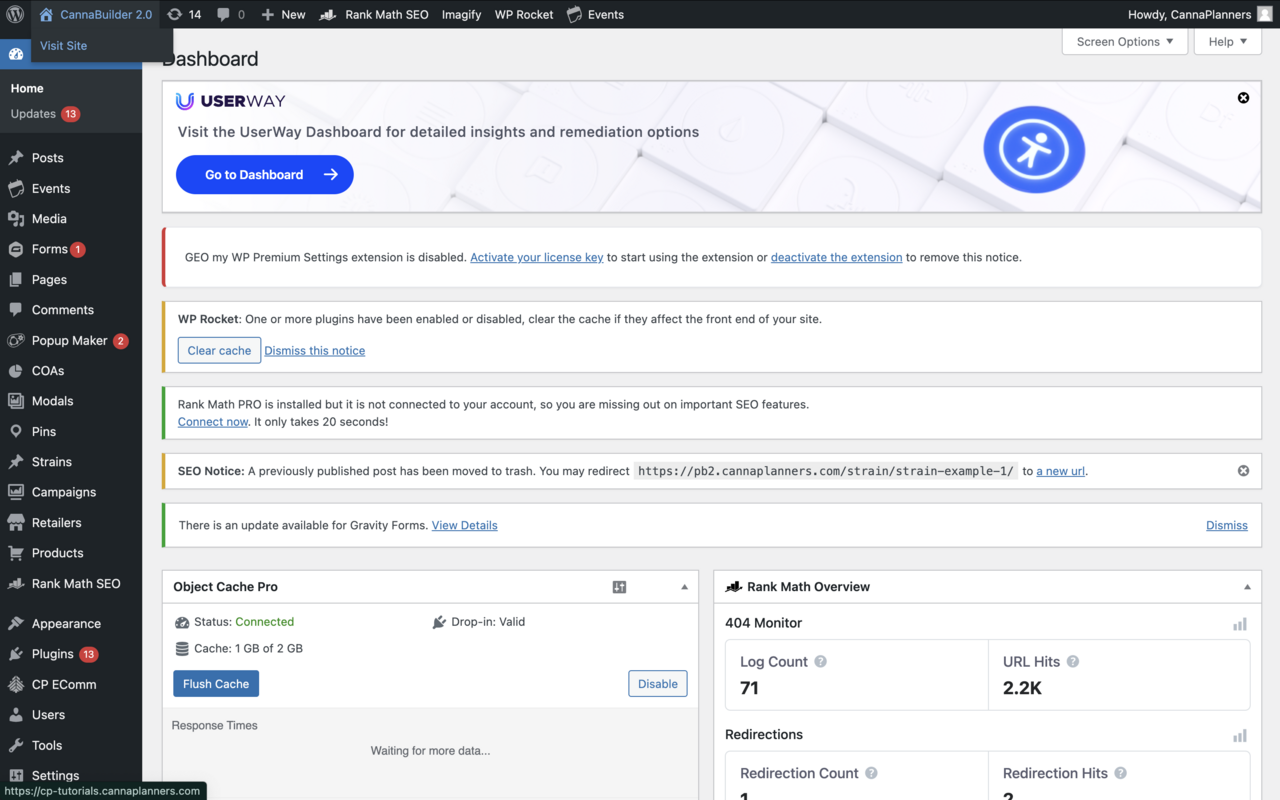Click the user avatar in admin bar
The width and height of the screenshot is (1280, 800).
coord(1265,14)
